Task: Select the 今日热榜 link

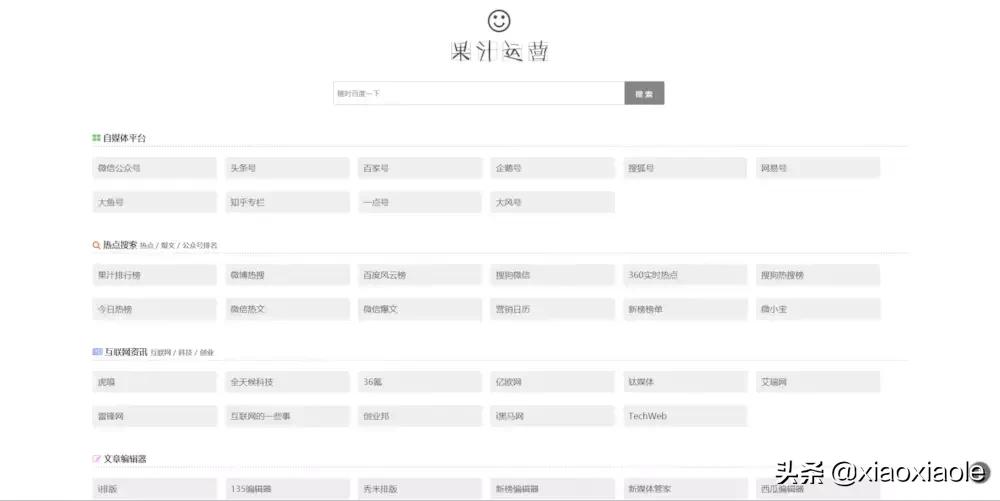Action: [154, 309]
